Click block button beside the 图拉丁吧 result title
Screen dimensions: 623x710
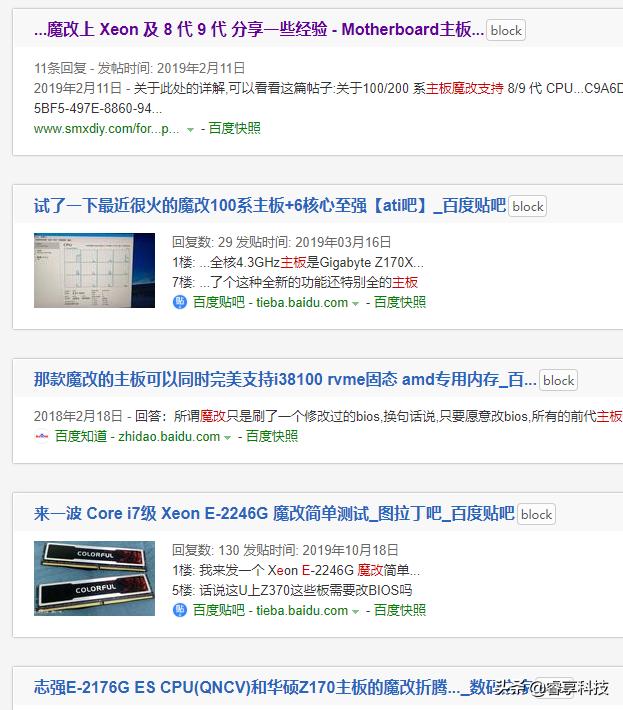coord(536,514)
